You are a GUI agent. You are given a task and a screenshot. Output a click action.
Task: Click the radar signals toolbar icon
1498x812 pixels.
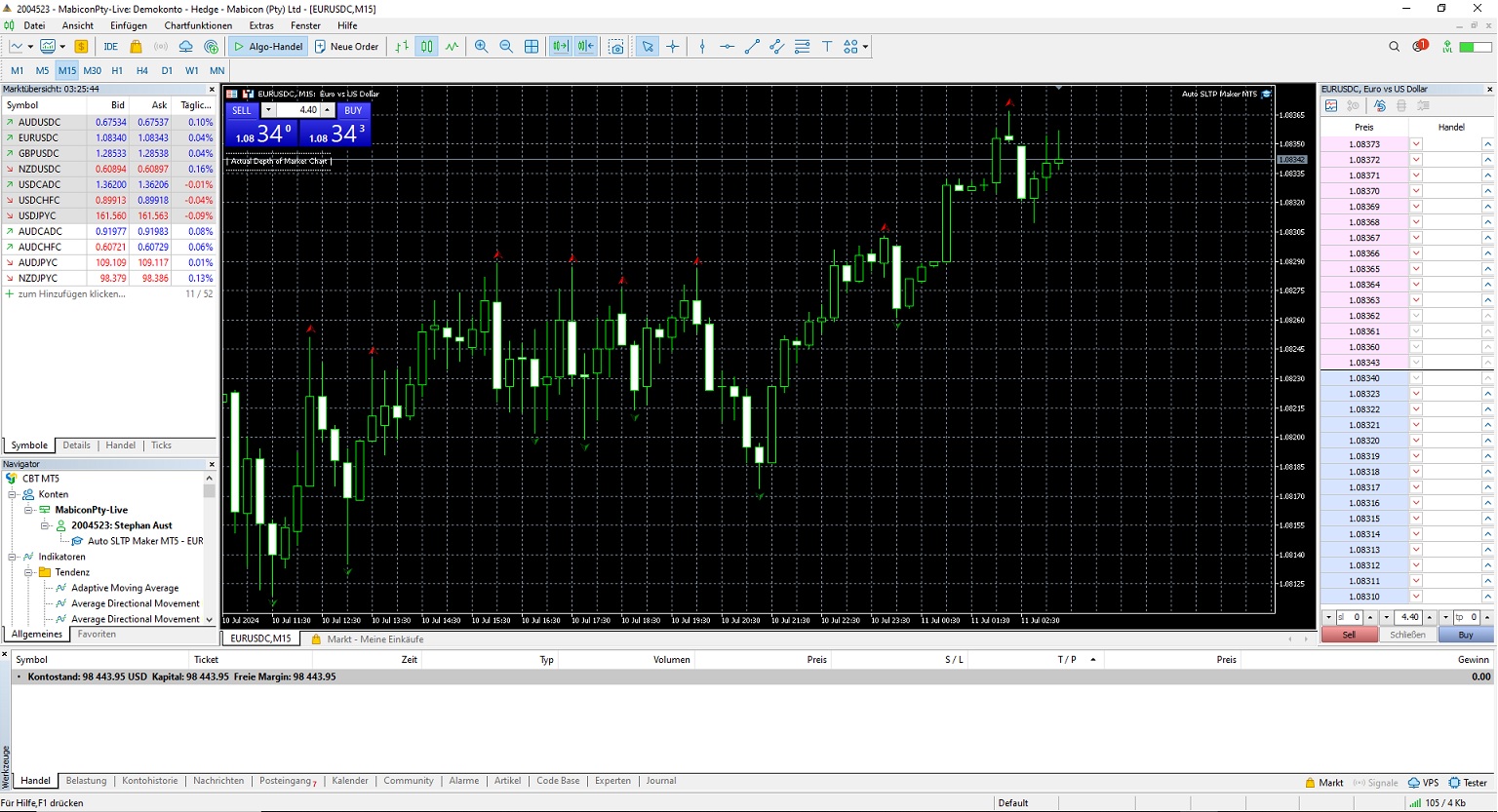coord(161,47)
